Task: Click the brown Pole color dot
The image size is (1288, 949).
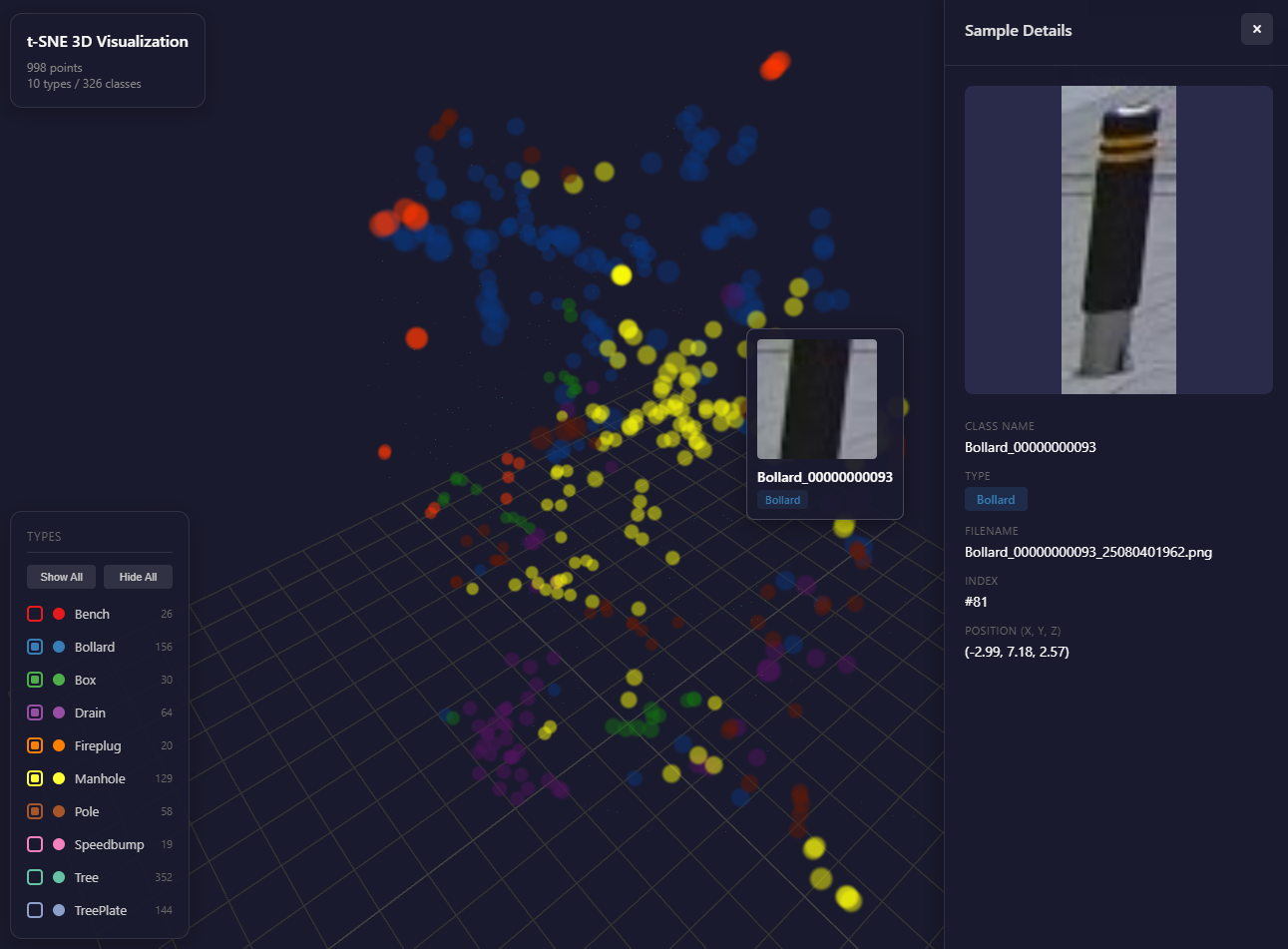Action: [59, 811]
